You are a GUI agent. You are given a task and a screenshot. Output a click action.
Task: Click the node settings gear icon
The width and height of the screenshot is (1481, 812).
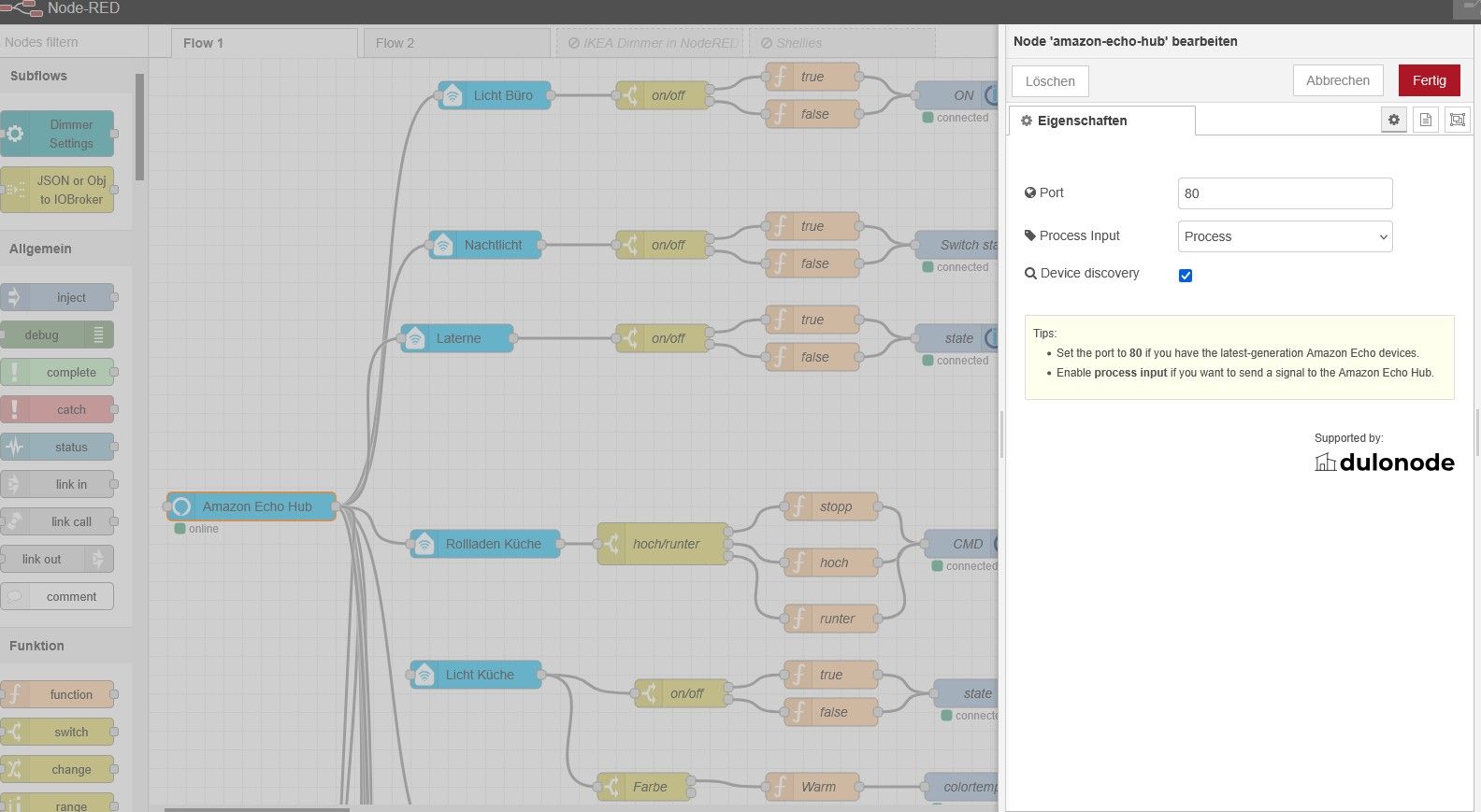pos(1393,120)
